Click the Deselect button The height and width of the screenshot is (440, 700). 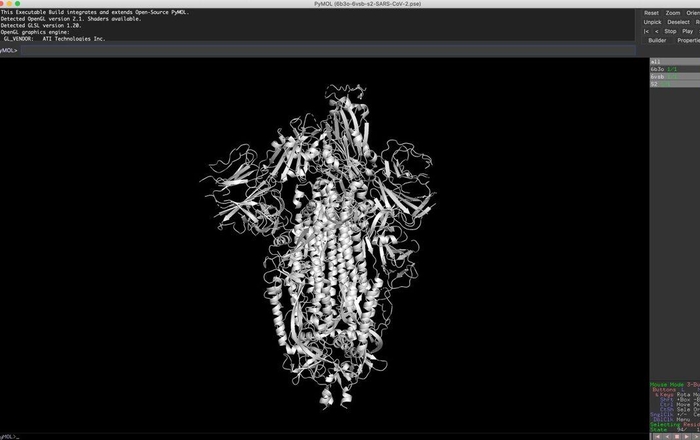click(x=678, y=22)
